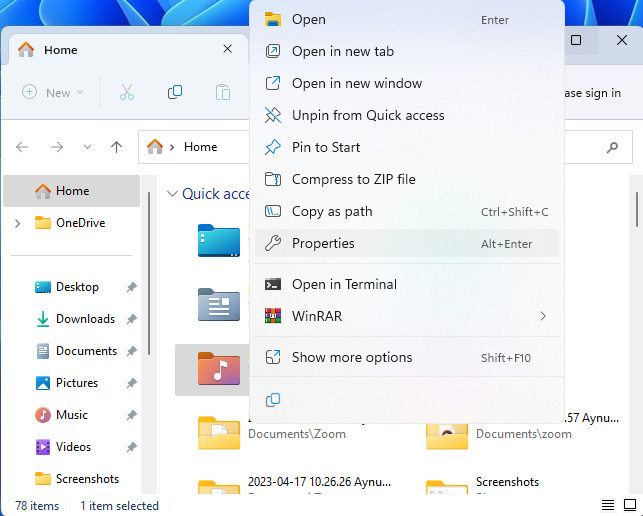
Task: Click the navigation pane scrollbar
Action: tap(149, 274)
